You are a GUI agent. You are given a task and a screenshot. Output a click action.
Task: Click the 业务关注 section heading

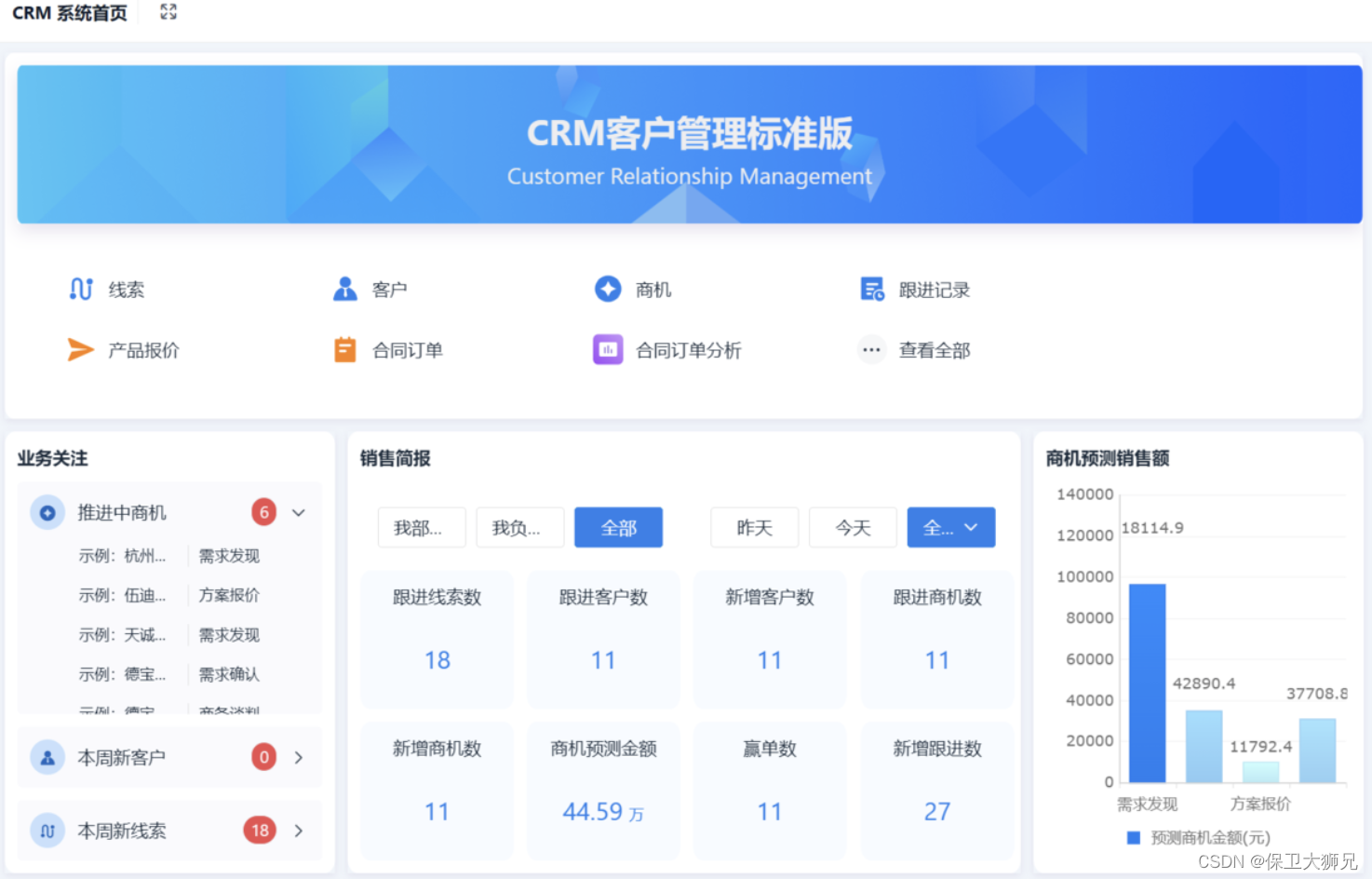coord(52,458)
